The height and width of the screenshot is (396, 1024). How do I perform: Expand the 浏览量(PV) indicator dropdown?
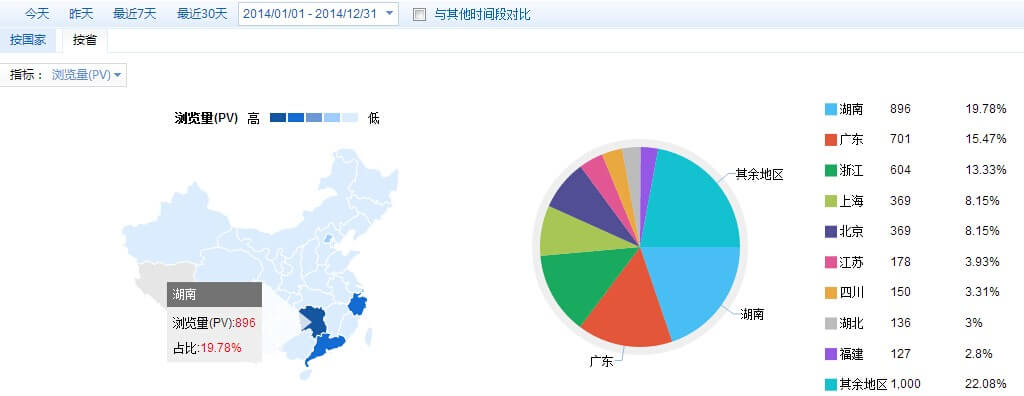86,75
